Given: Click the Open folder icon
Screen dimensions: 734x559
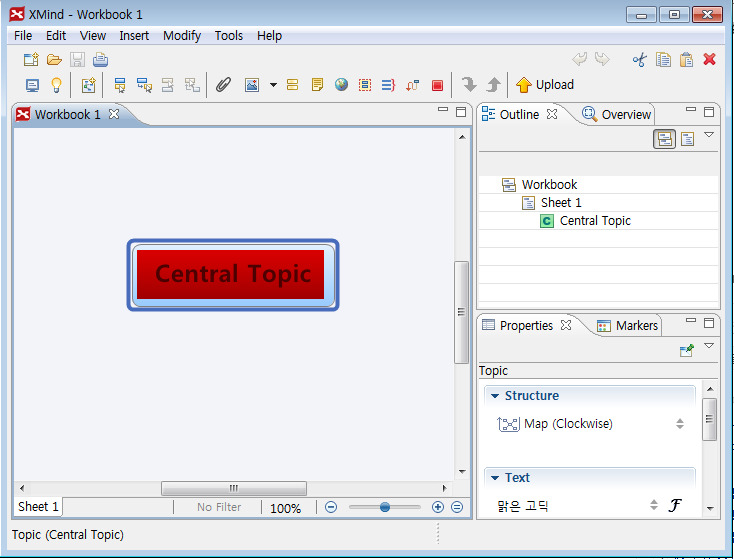Looking at the screenshot, I should [x=54, y=60].
